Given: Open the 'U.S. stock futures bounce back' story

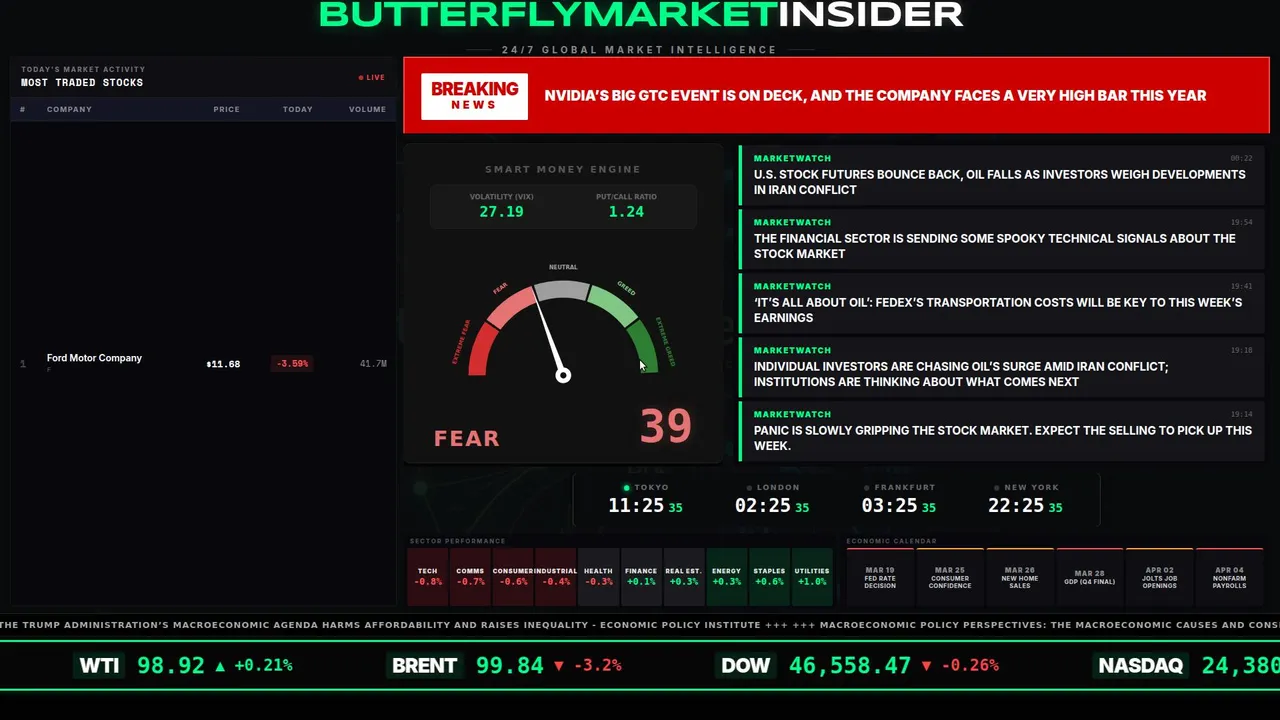Looking at the screenshot, I should click(x=1002, y=175).
